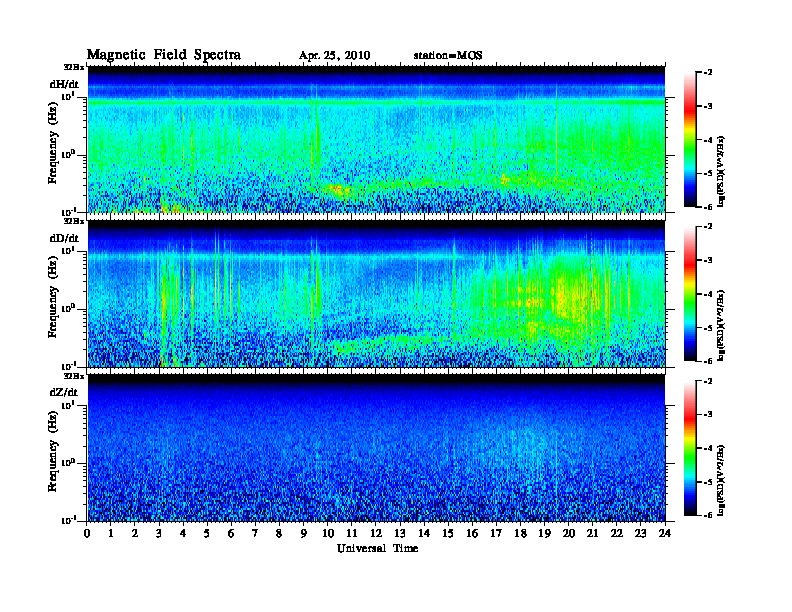The image size is (792, 612).
Task: Click the "Magnetic Field Spectra" title
Action: coord(164,55)
